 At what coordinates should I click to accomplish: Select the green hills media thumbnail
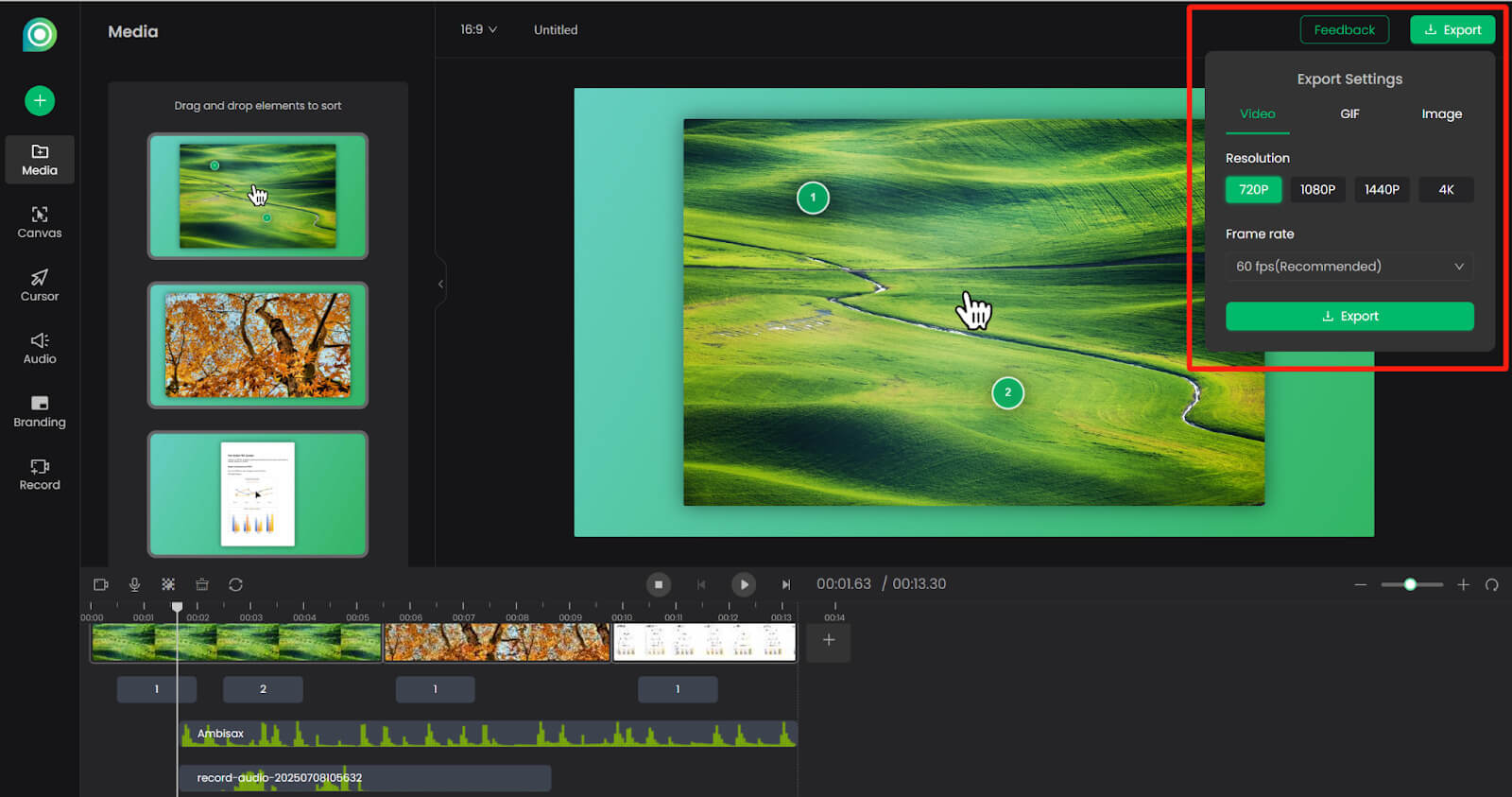click(258, 196)
